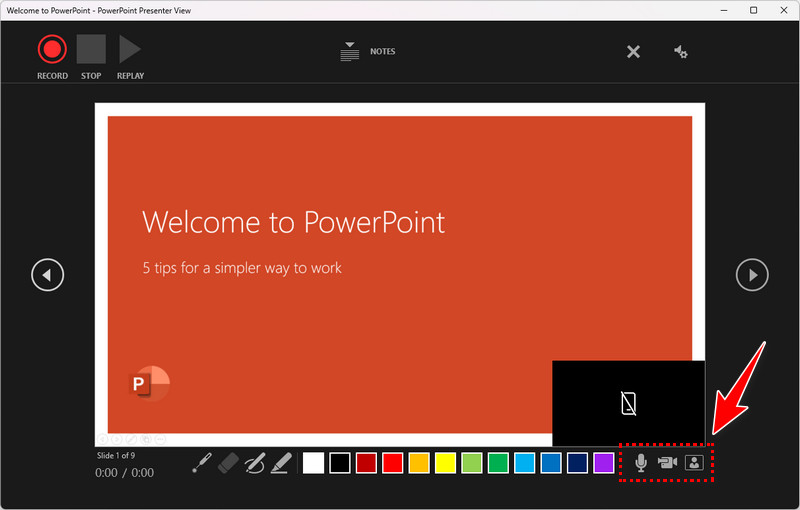Click the slide title Welcome to PowerPoint
Viewport: 800px width, 510px height.
point(293,222)
